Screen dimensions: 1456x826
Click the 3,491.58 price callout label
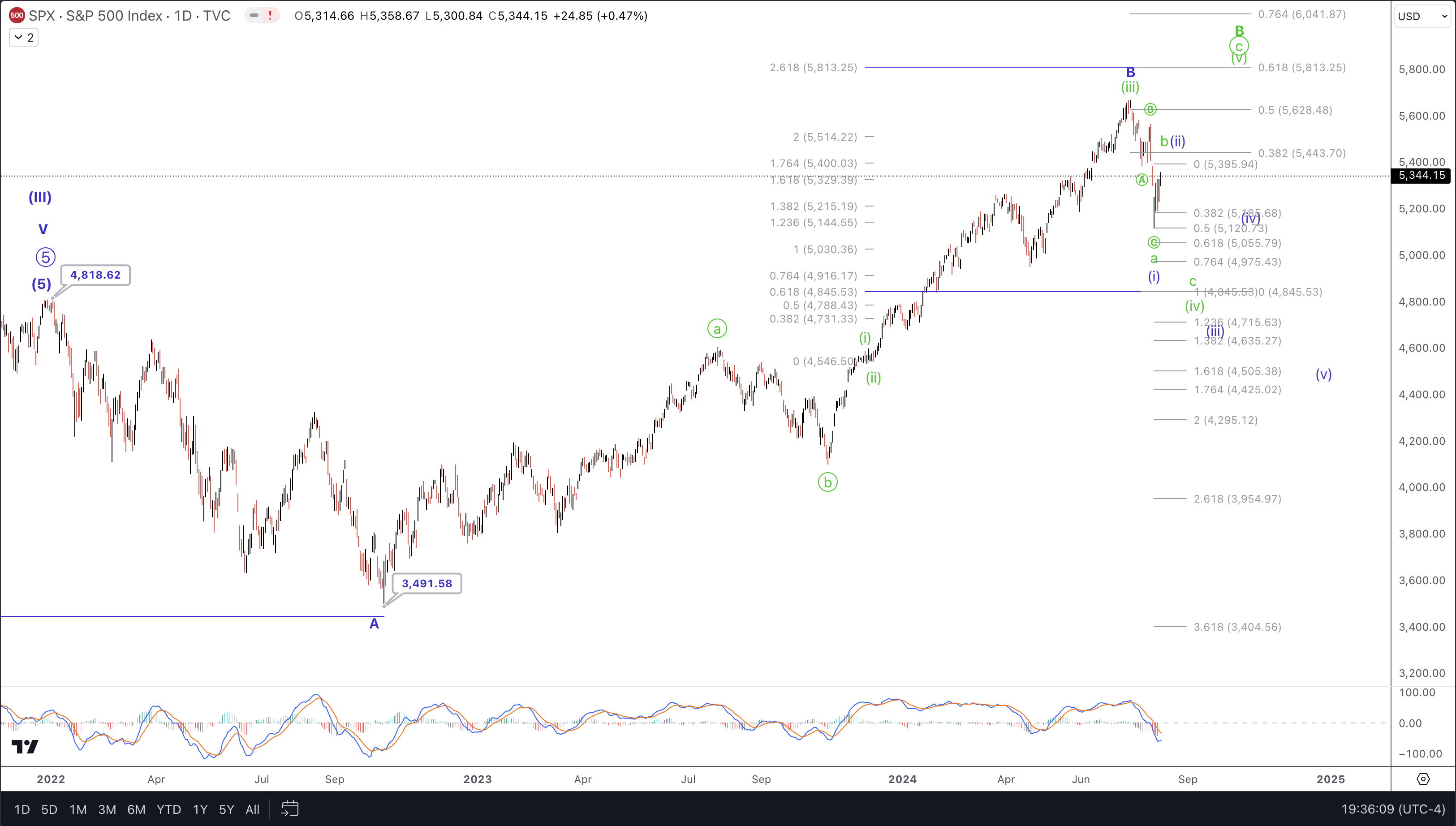coord(427,583)
